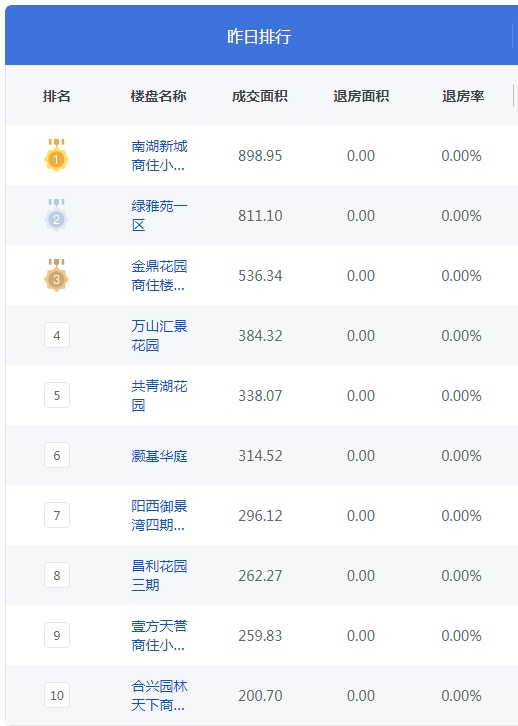Select the rank 9 badge
The height and width of the screenshot is (726, 518).
click(57, 635)
